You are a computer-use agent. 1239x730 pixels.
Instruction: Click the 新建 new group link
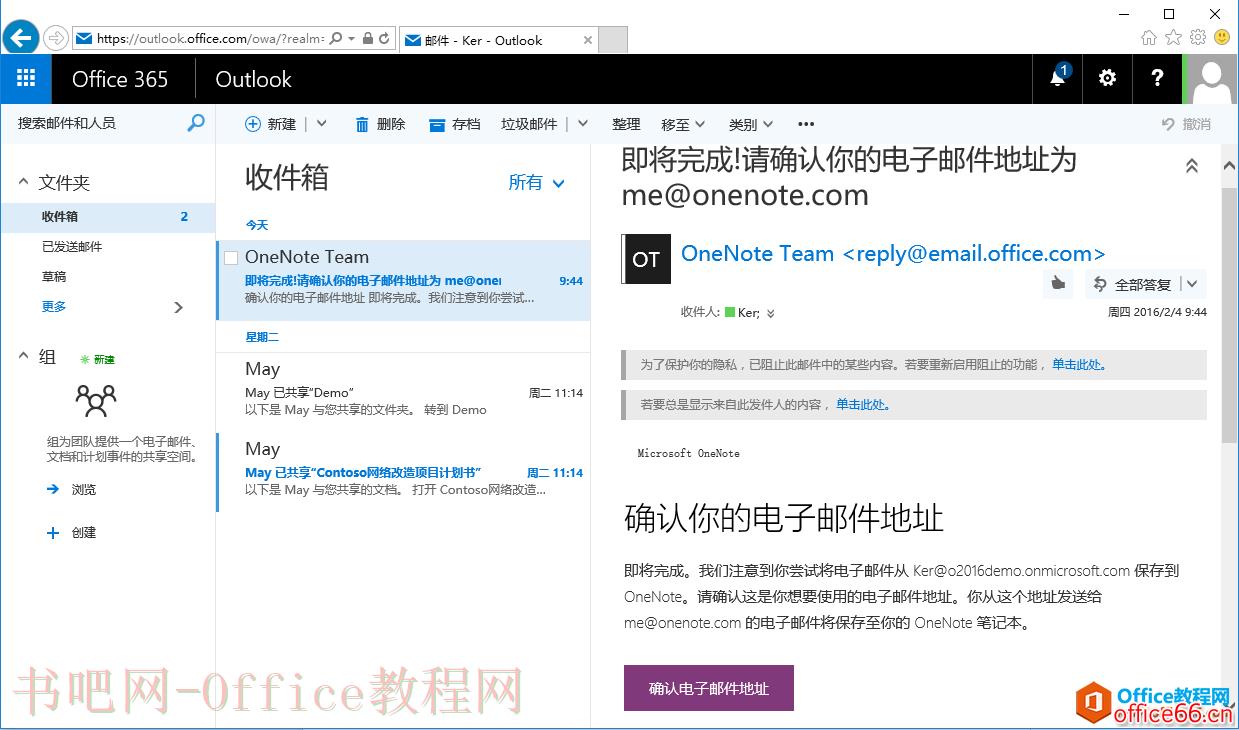pos(98,359)
